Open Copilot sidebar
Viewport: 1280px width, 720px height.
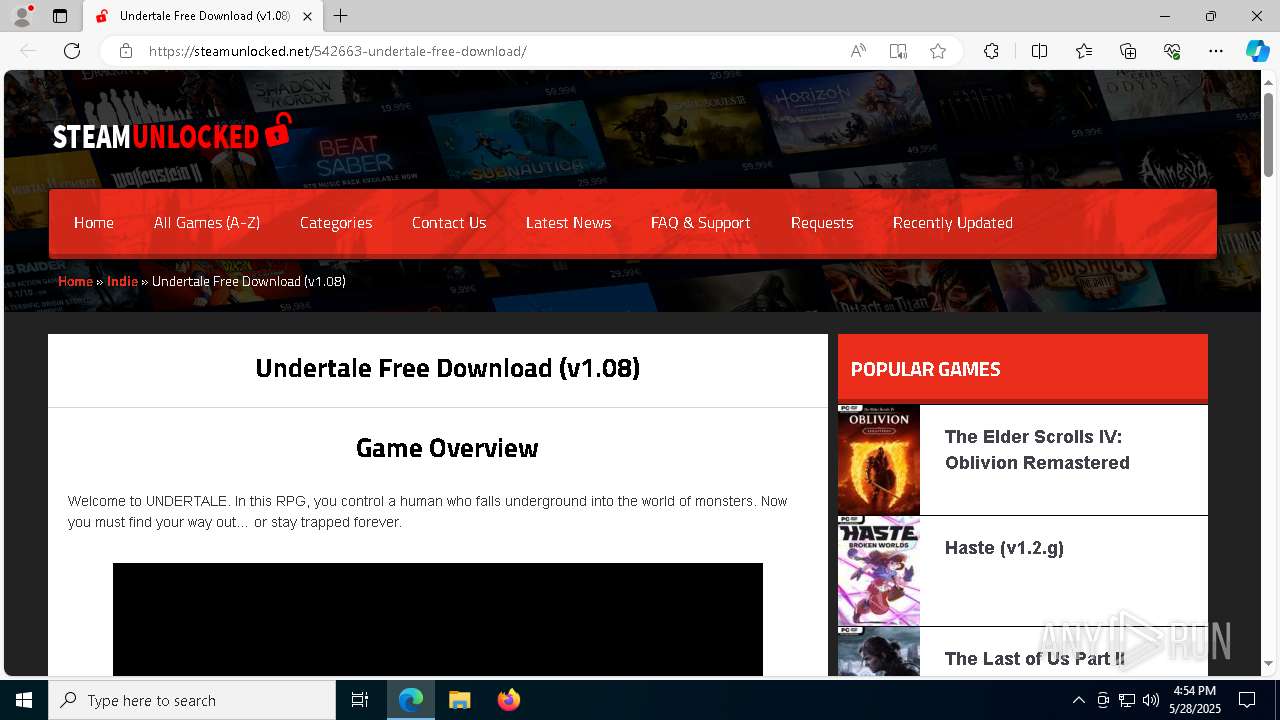(1257, 51)
